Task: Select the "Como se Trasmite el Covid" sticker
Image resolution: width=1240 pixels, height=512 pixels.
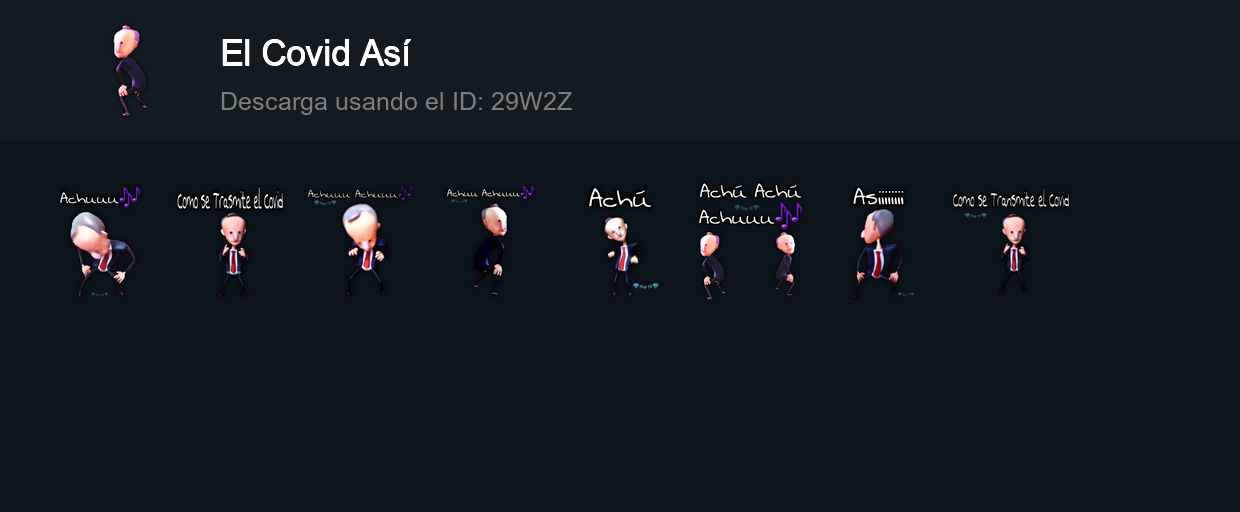Action: (230, 241)
